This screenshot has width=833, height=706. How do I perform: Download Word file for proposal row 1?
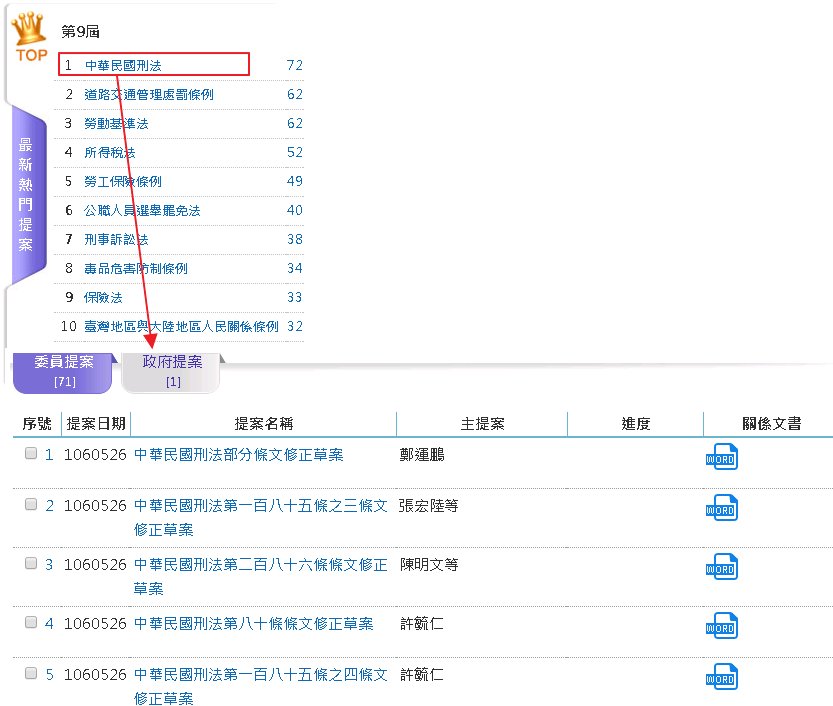720,457
